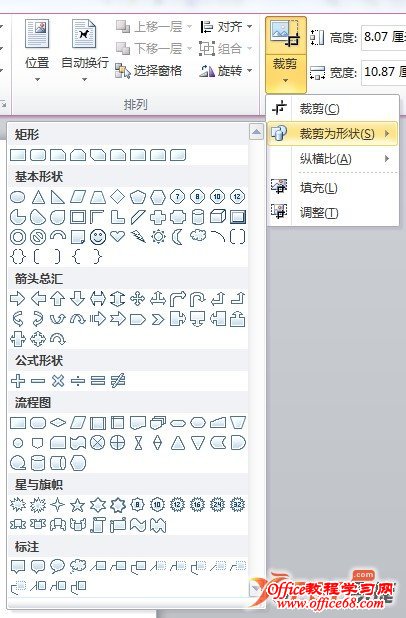Select the isosceles triangle in 基本形状
The image size is (406, 618).
[38, 197]
